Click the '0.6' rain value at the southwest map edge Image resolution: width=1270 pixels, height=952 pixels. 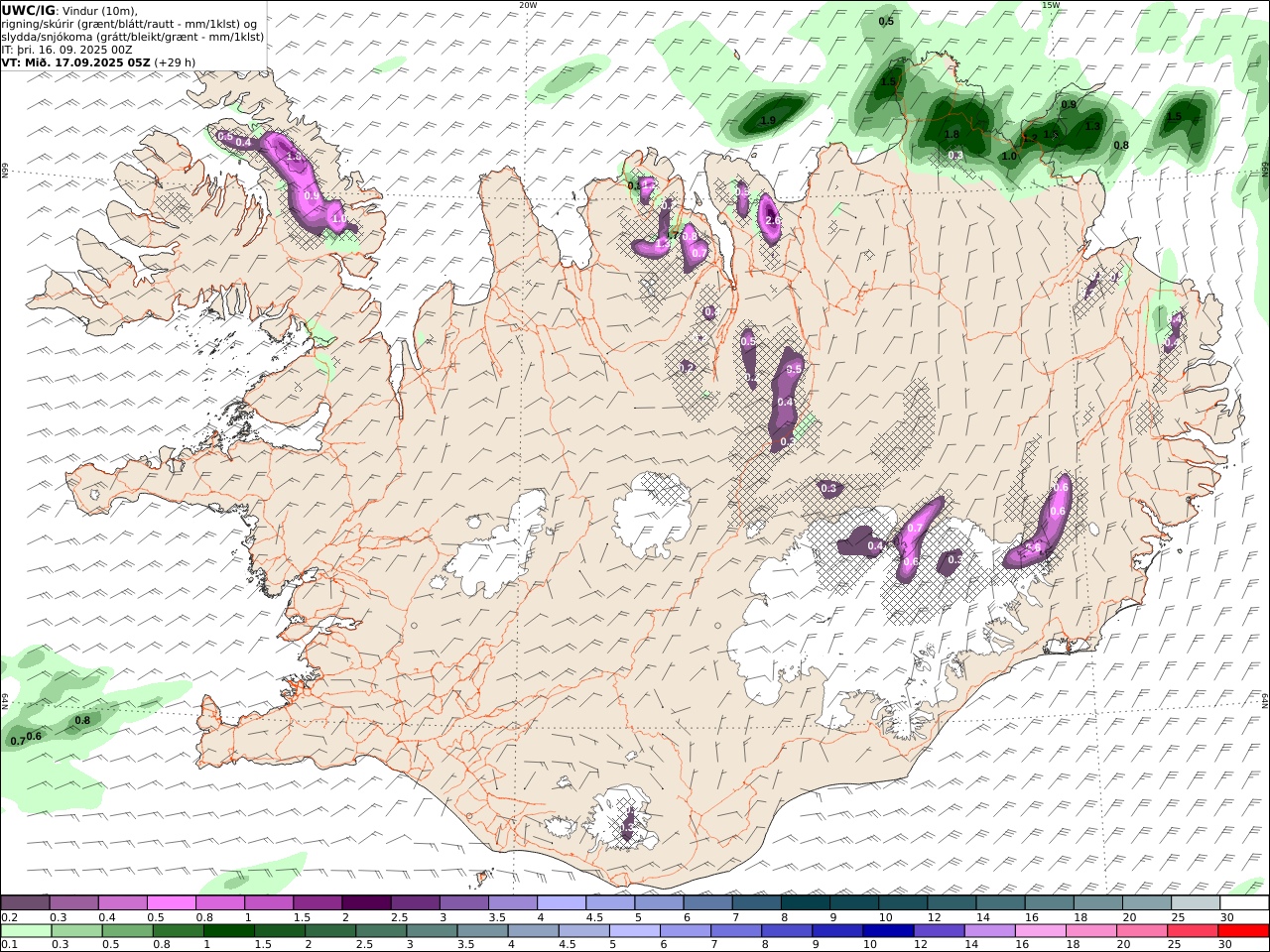(35, 736)
